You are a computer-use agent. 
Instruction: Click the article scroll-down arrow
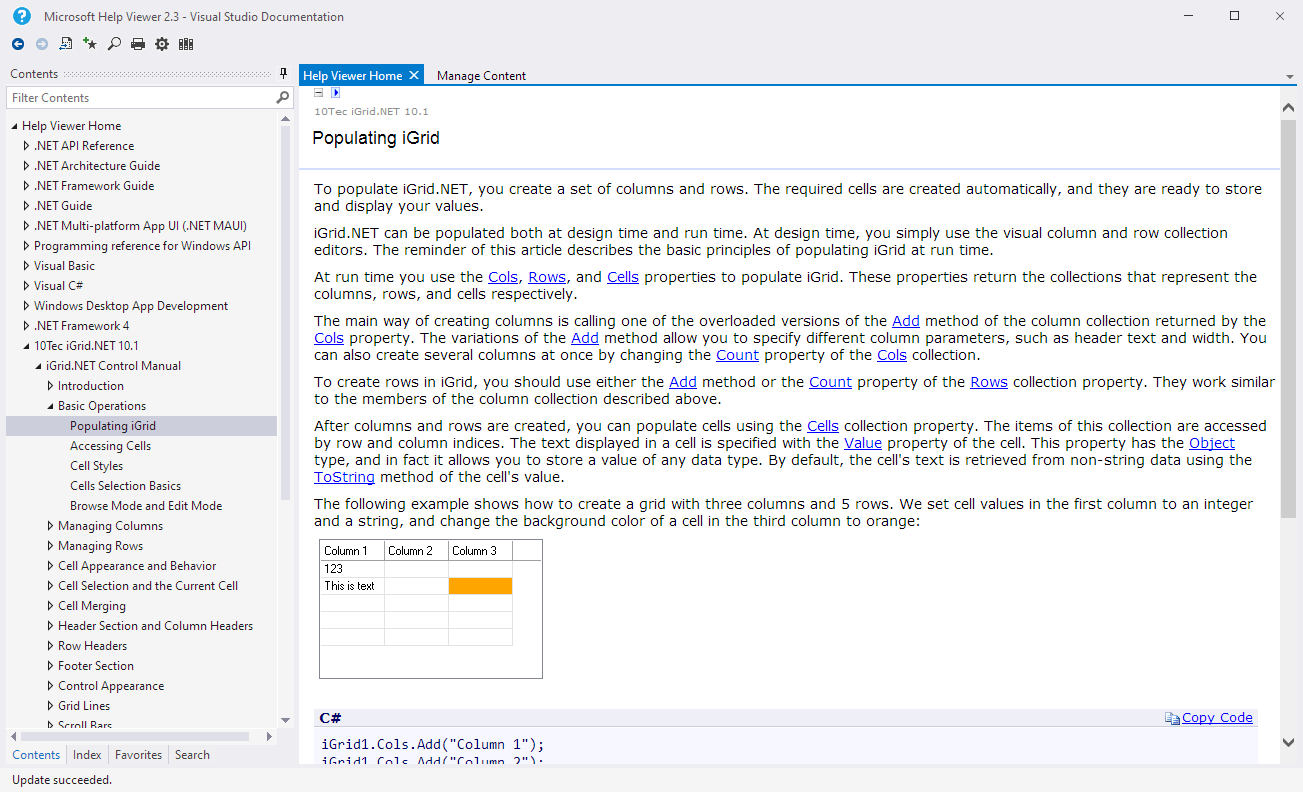pos(1288,742)
